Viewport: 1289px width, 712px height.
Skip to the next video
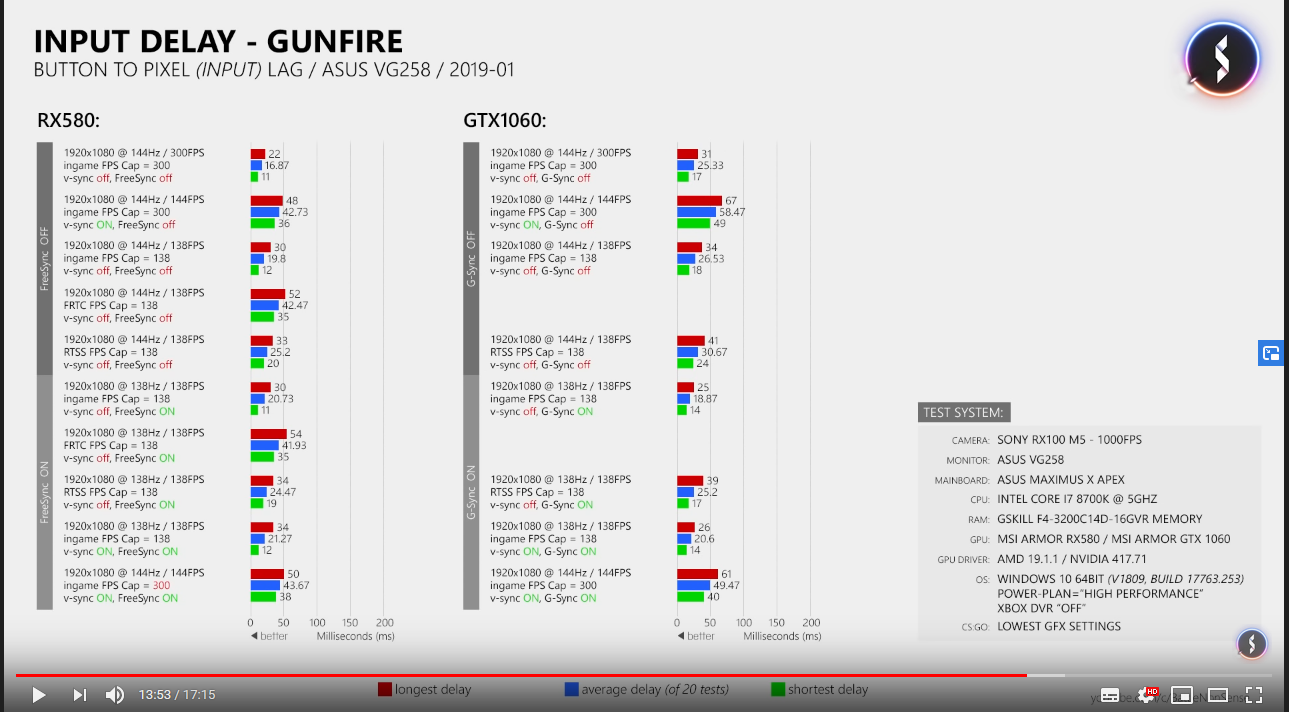tap(80, 694)
